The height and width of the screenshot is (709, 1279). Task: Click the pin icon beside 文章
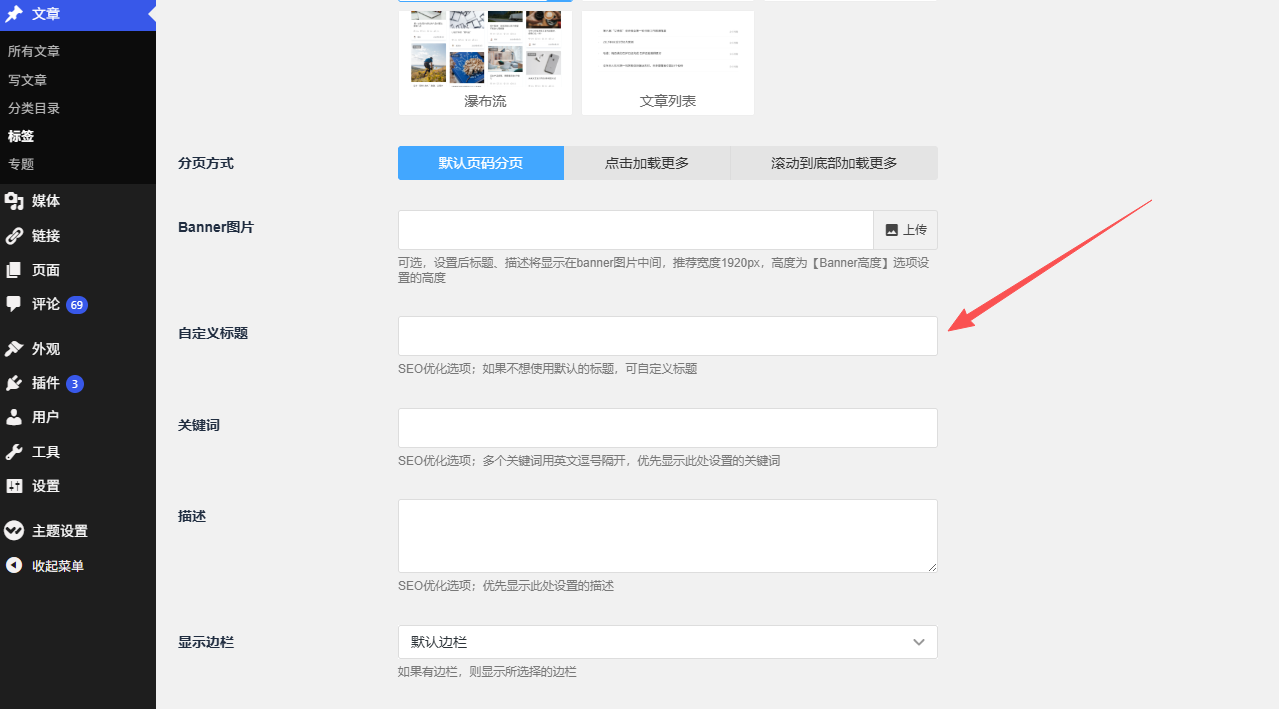tap(14, 14)
